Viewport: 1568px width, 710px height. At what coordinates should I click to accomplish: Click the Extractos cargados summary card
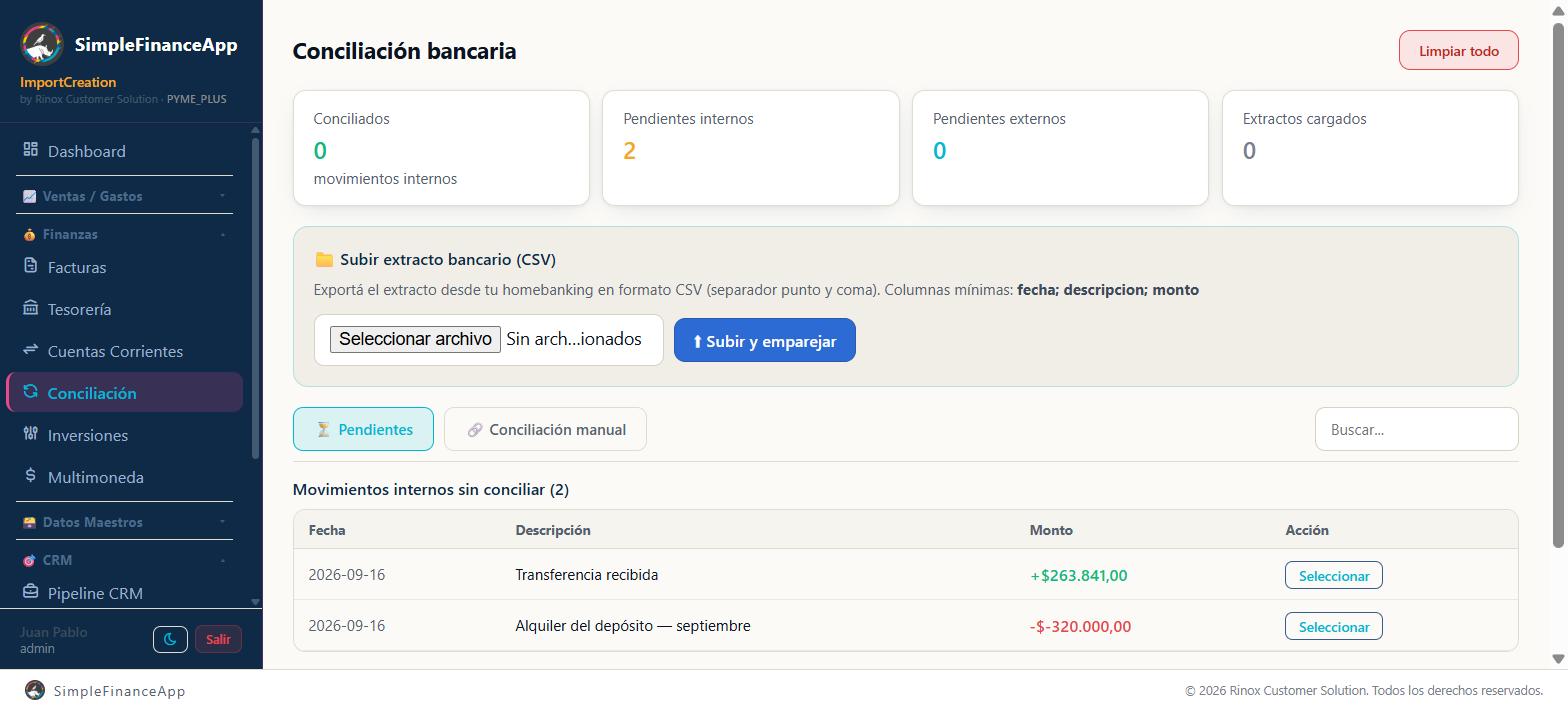pyautogui.click(x=1370, y=148)
